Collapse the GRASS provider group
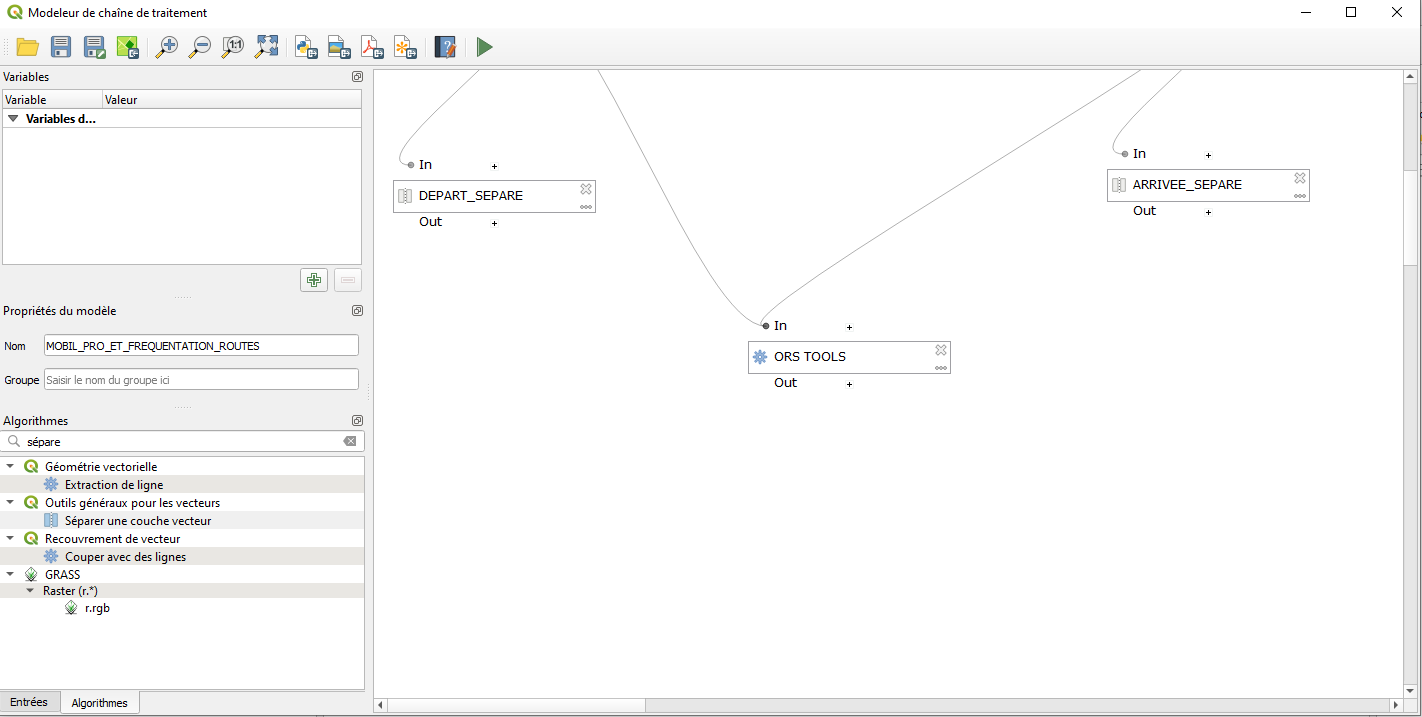Viewport: 1422px width, 717px height. click(11, 575)
